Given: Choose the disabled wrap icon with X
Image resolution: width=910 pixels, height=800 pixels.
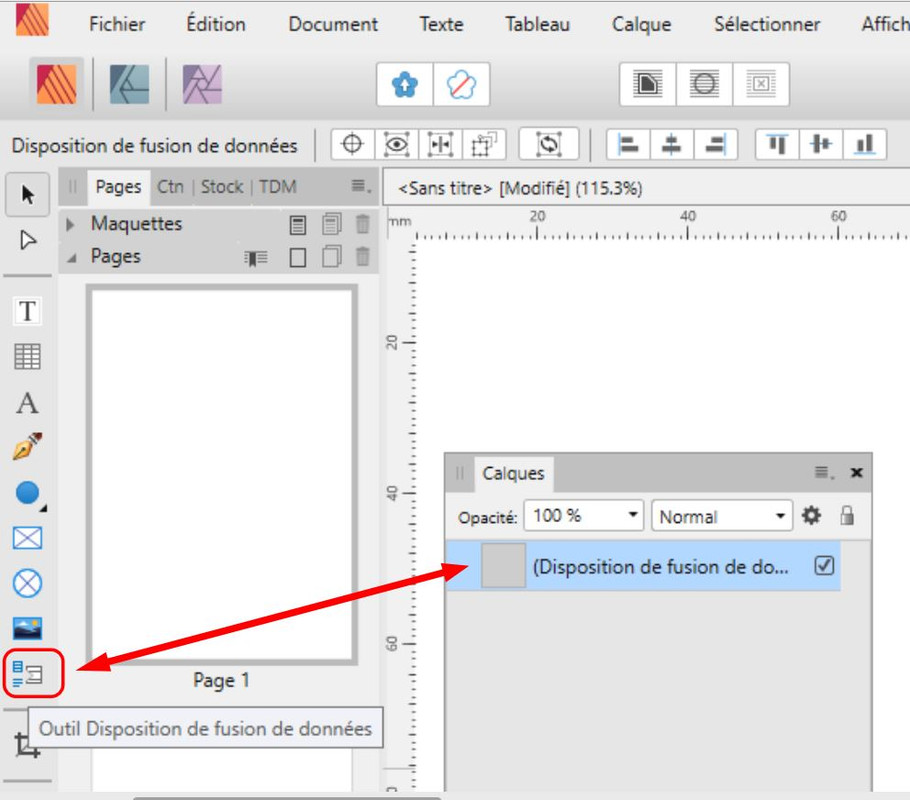Looking at the screenshot, I should [x=760, y=84].
